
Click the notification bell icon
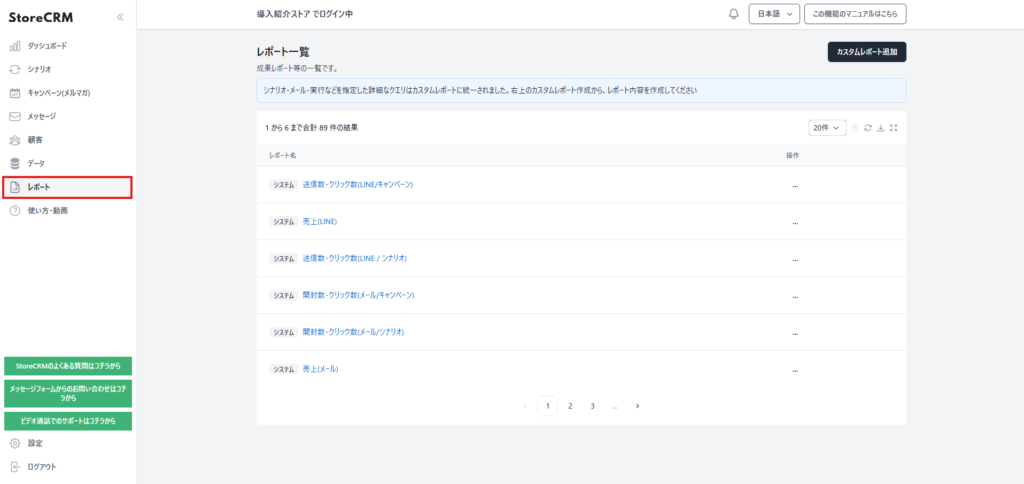click(x=734, y=14)
